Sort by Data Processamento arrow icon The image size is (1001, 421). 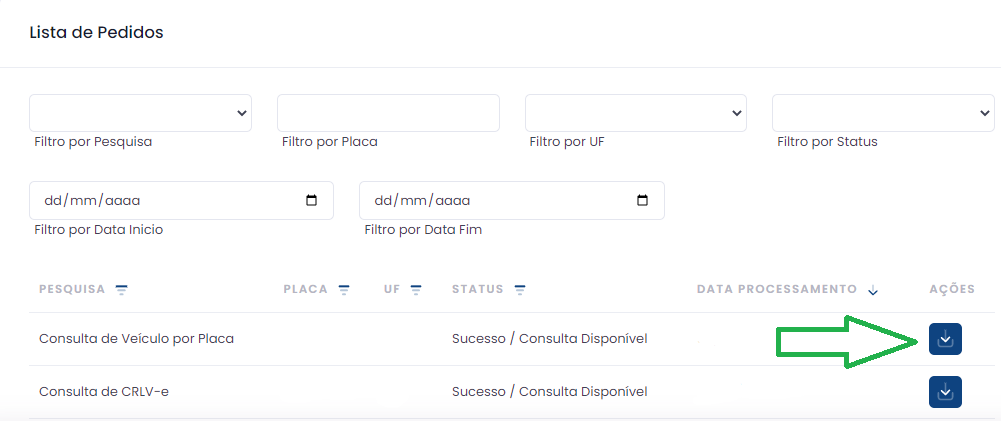(x=873, y=291)
